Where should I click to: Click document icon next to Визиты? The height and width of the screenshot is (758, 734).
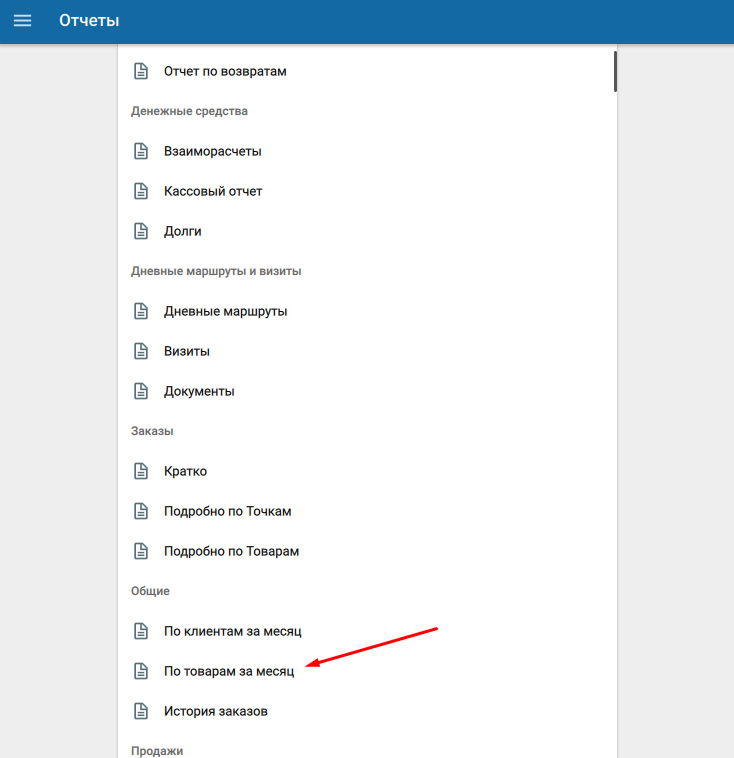point(141,351)
